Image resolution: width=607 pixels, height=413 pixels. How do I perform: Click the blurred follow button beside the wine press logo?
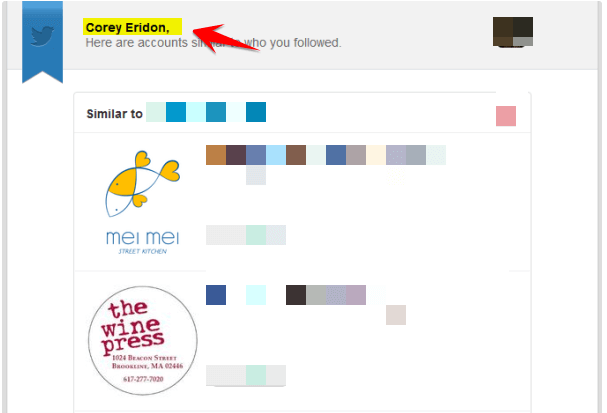(x=246, y=375)
